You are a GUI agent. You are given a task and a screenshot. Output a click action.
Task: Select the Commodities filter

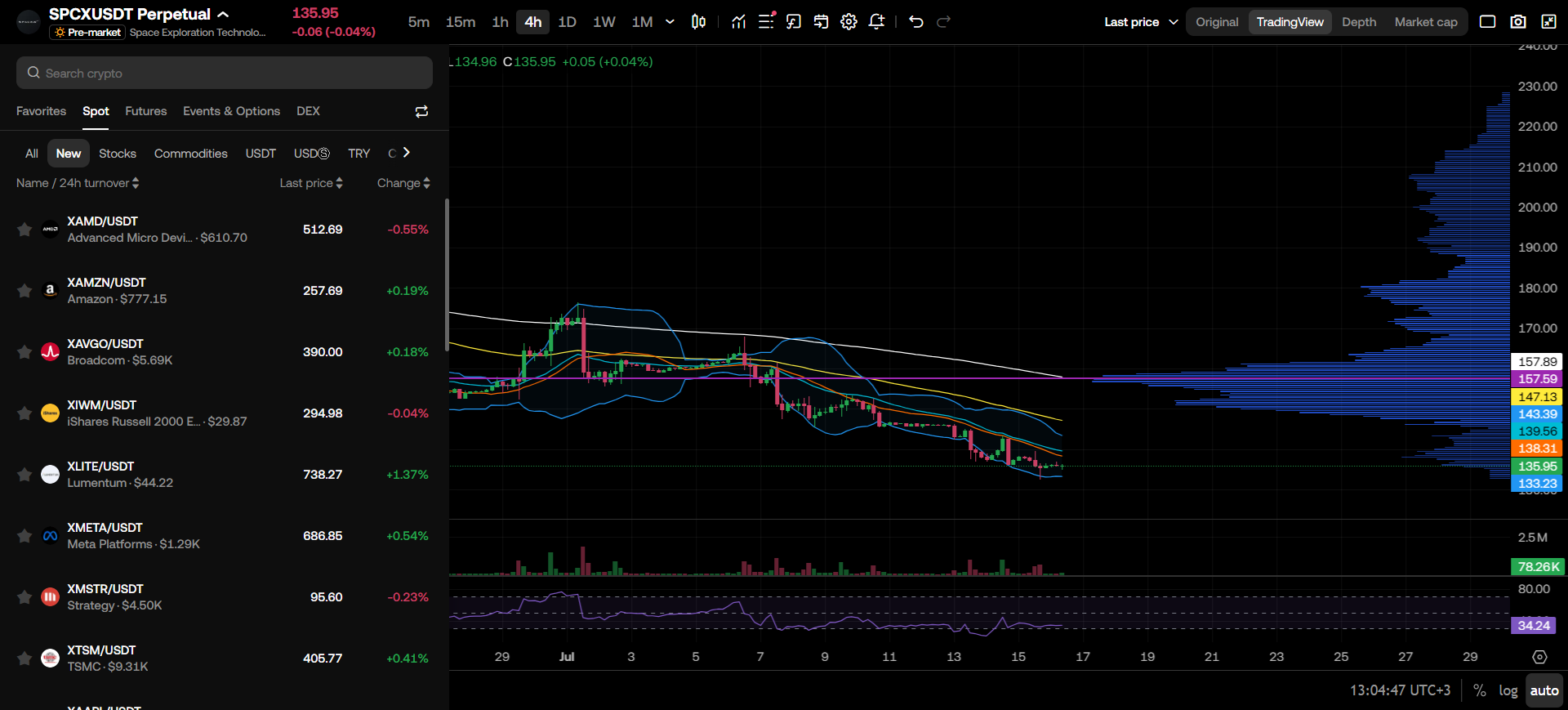pos(191,154)
